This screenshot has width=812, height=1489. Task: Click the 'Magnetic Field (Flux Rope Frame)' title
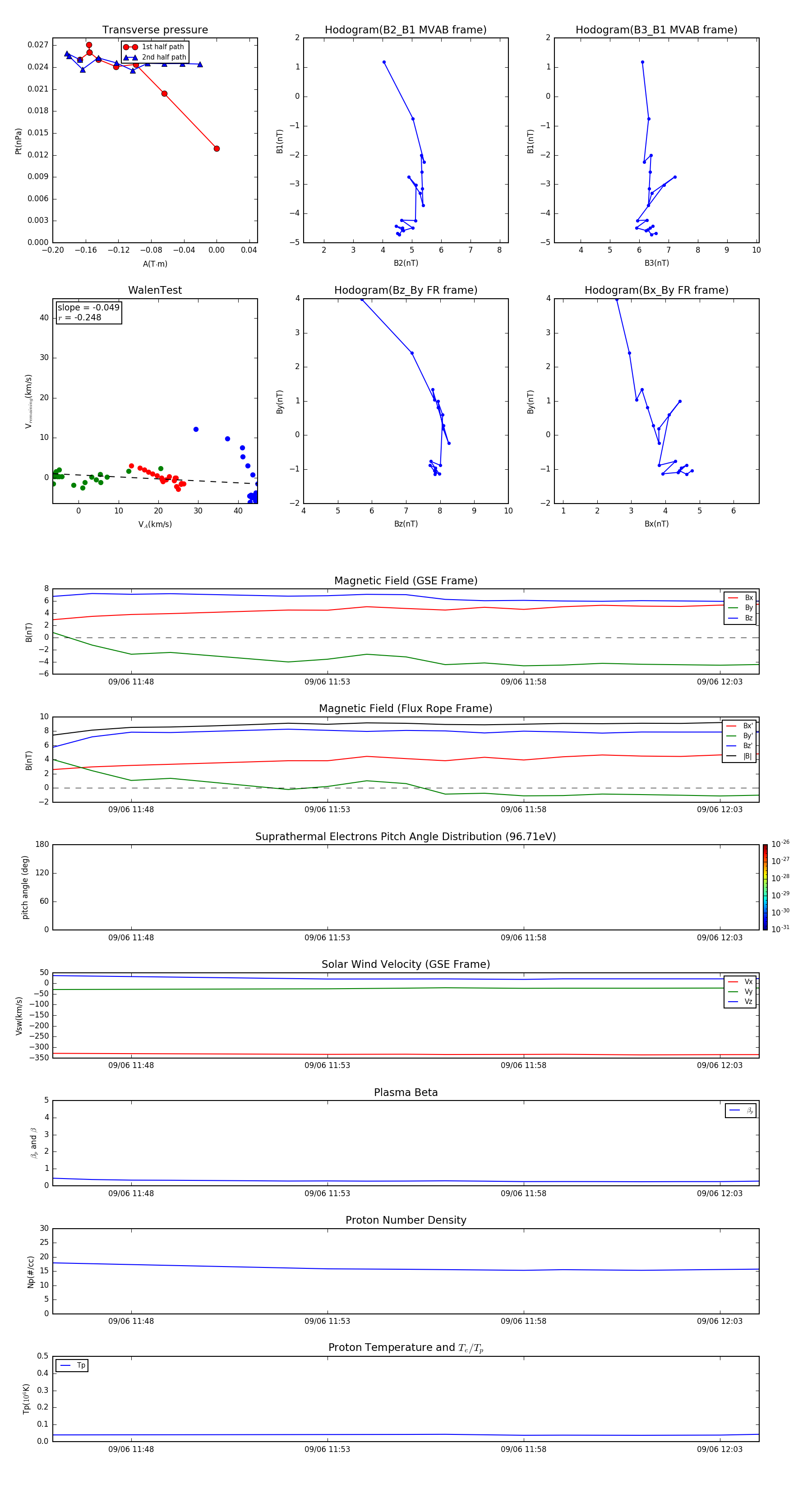click(406, 709)
